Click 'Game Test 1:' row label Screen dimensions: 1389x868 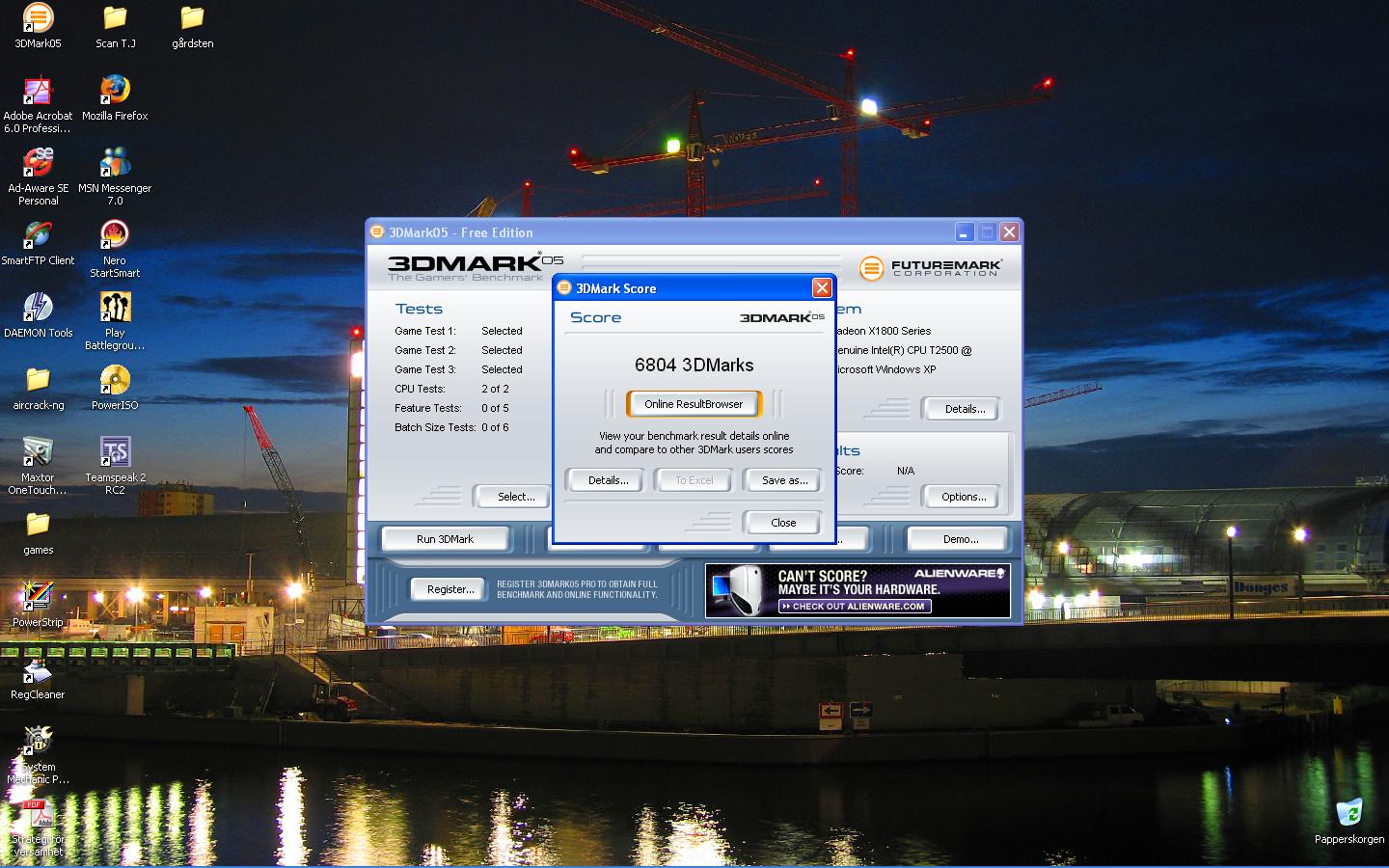(424, 331)
